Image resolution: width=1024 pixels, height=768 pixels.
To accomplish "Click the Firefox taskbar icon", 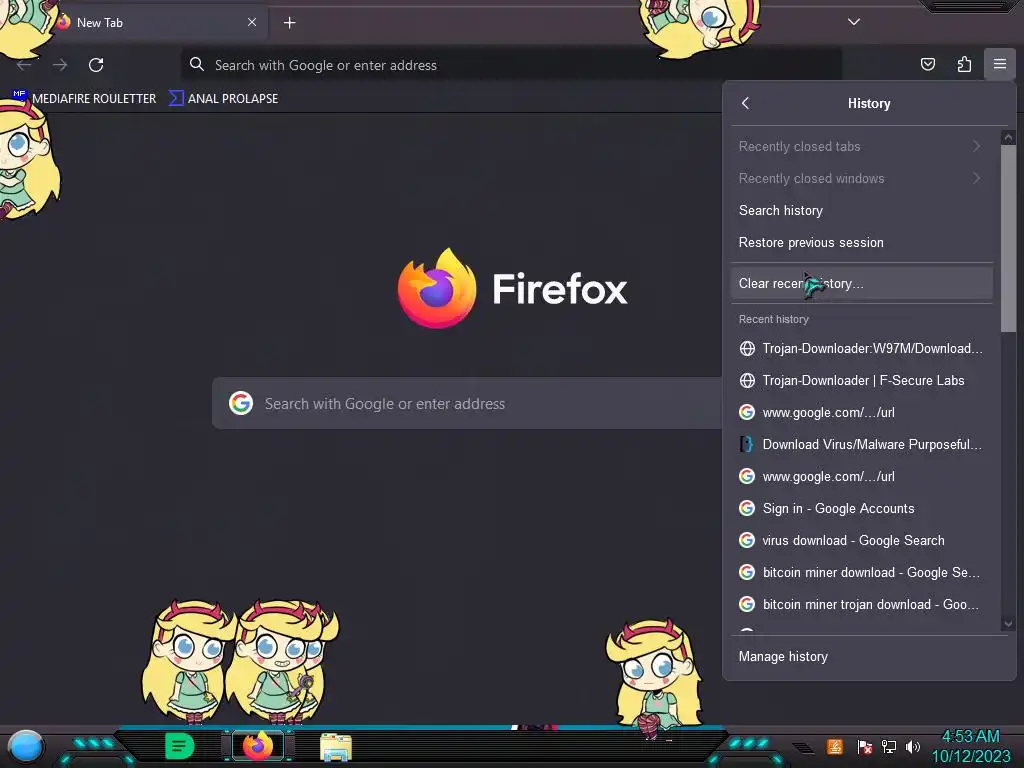I will (258, 746).
